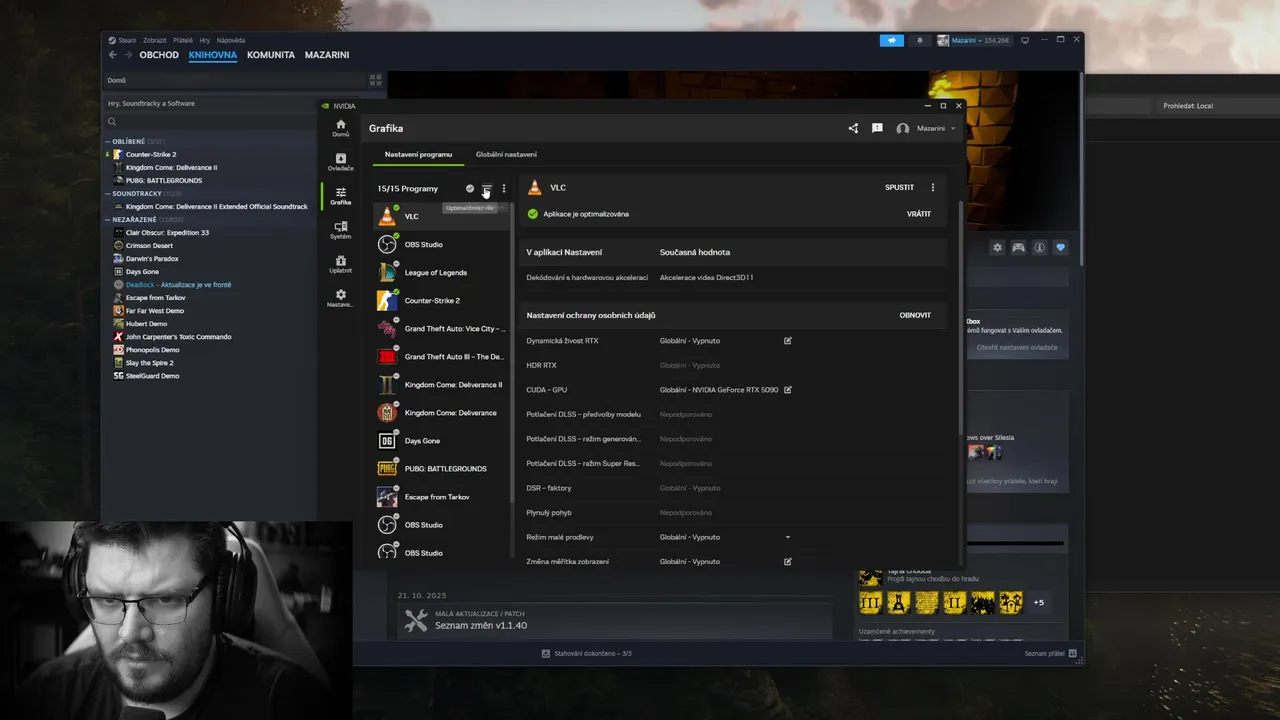Open the MAZARINI profile tab in Steam
The image size is (1280, 720).
point(327,55)
